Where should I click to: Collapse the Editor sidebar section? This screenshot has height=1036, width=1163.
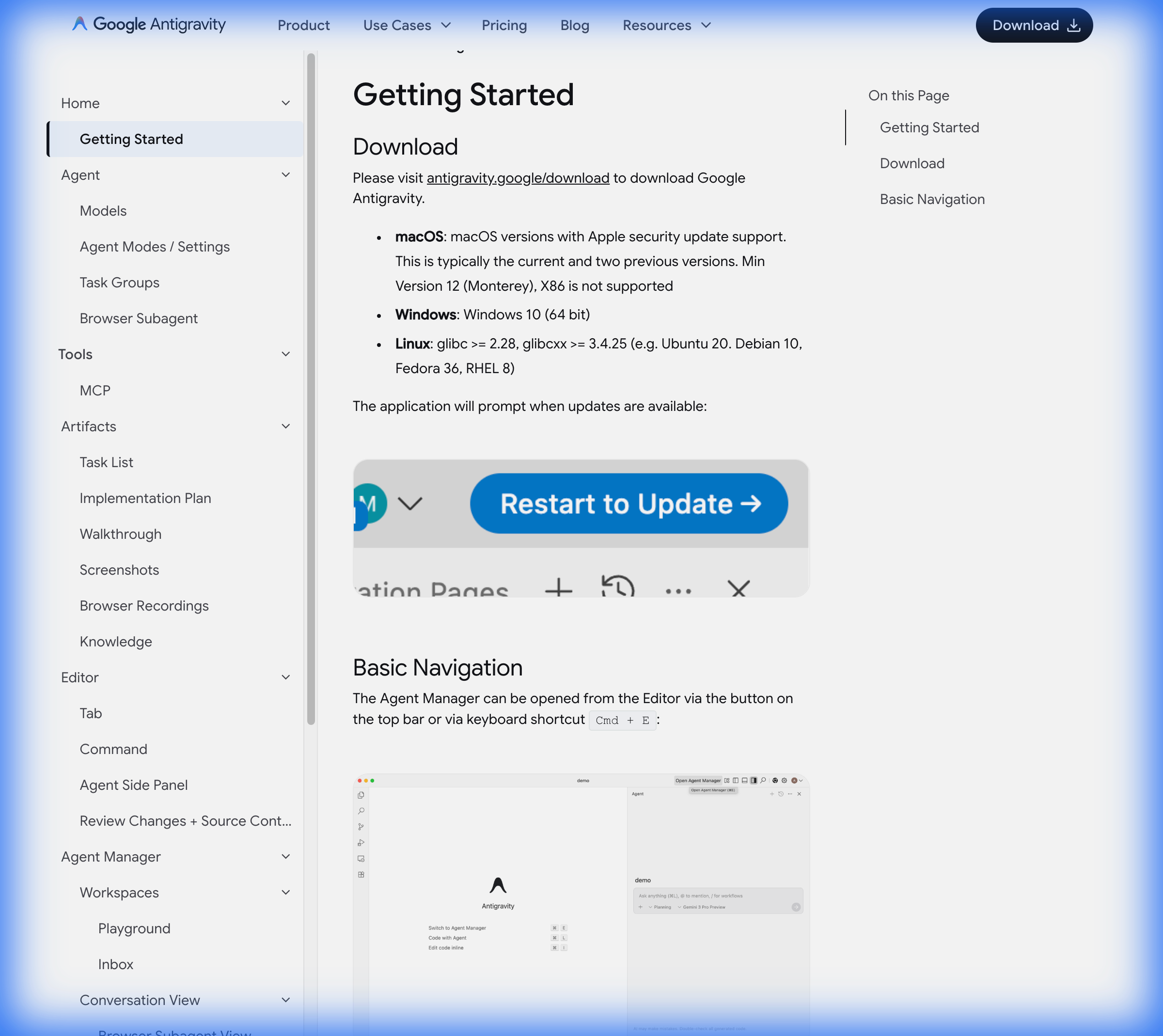(x=286, y=677)
